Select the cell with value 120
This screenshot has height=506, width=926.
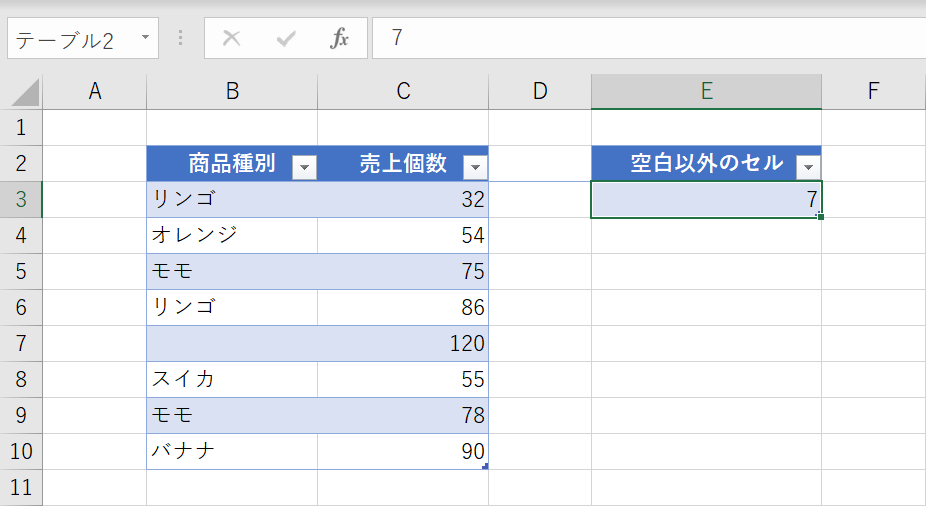click(x=403, y=344)
